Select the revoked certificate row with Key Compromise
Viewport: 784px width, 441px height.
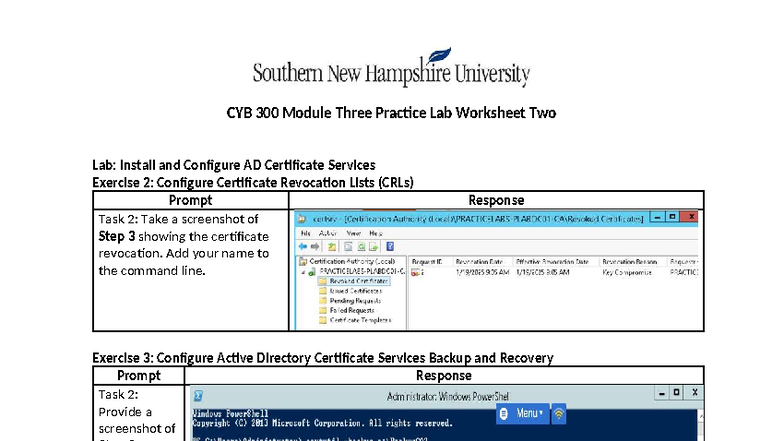point(554,272)
